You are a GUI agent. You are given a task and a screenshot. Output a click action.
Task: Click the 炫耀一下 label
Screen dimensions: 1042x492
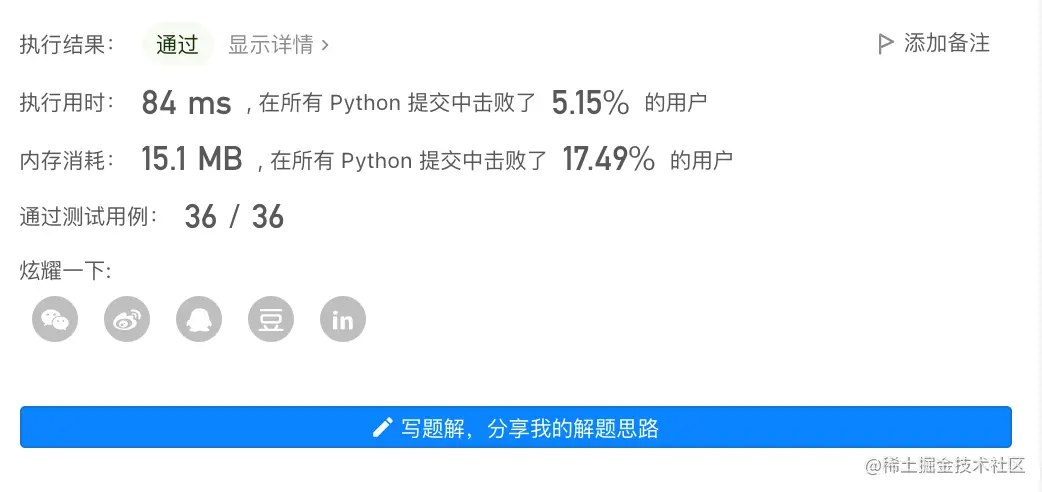click(x=65, y=270)
